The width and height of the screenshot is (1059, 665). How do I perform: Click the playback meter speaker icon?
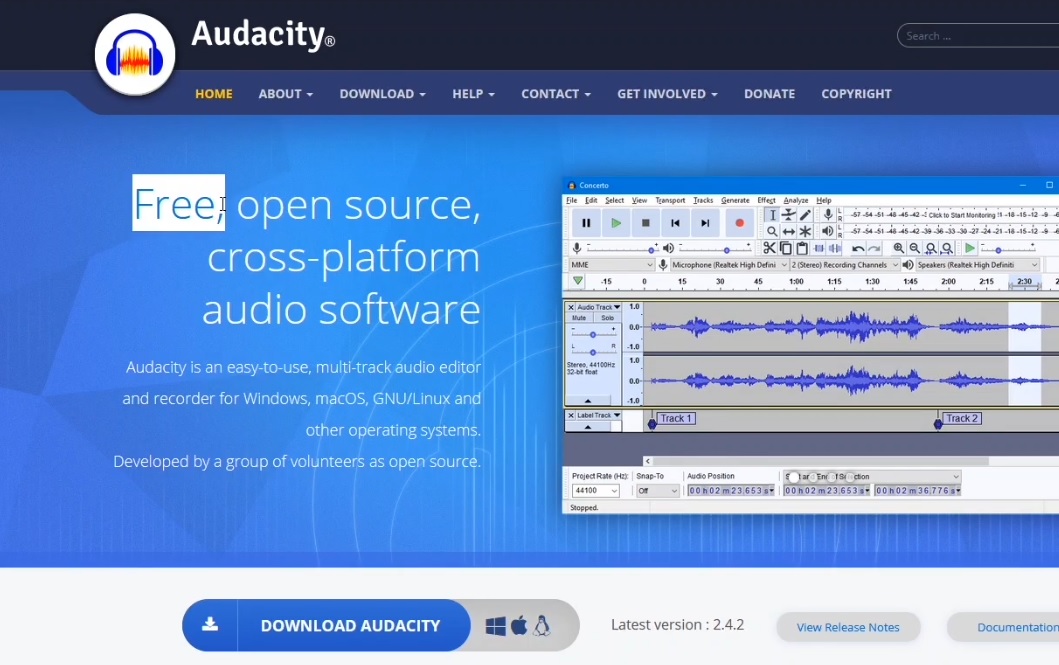[828, 232]
